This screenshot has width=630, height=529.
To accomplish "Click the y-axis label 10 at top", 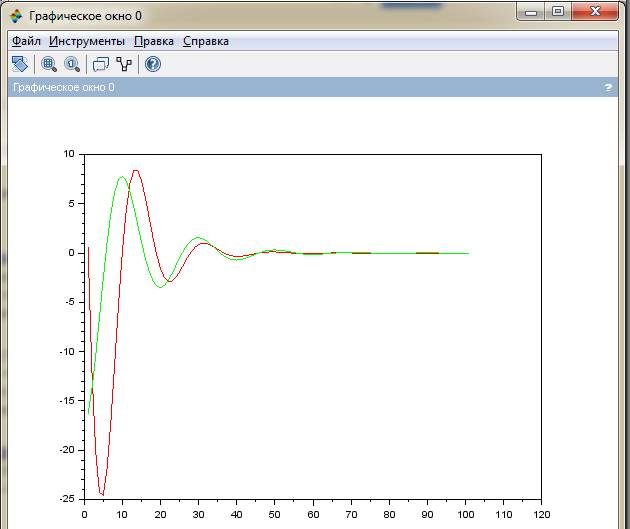I will click(69, 154).
